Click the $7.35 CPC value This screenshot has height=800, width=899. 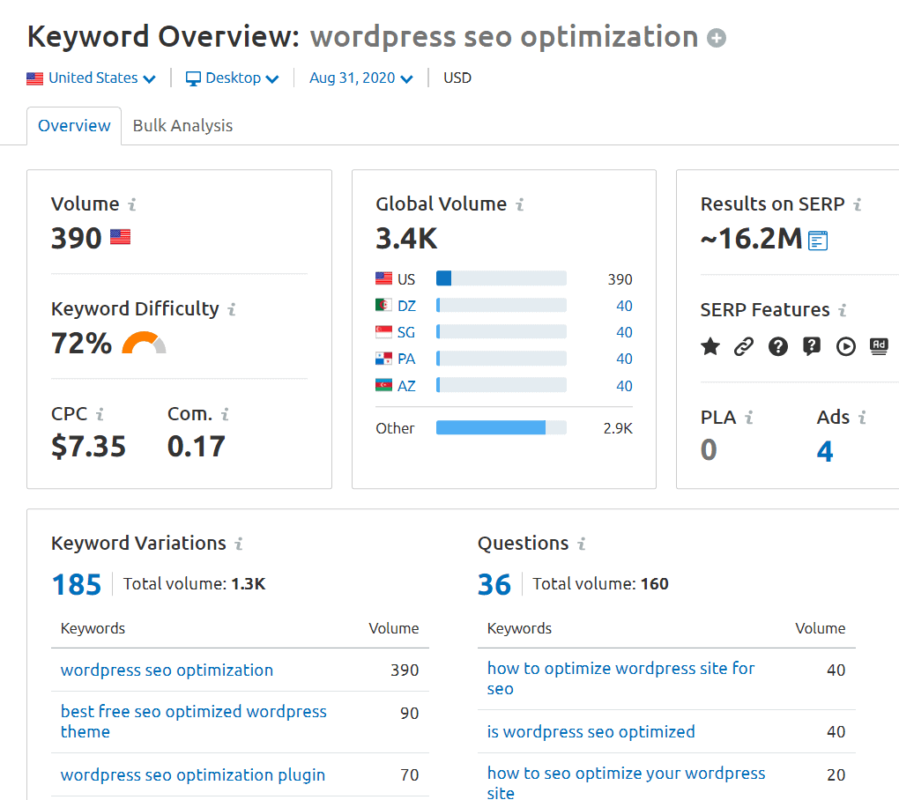click(x=88, y=447)
